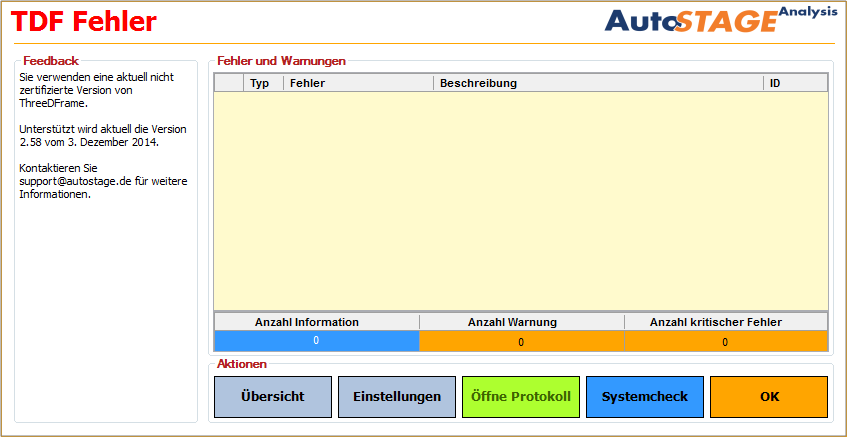Image resolution: width=847 pixels, height=437 pixels.
Task: Confirm with the orange OK button
Action: point(768,397)
